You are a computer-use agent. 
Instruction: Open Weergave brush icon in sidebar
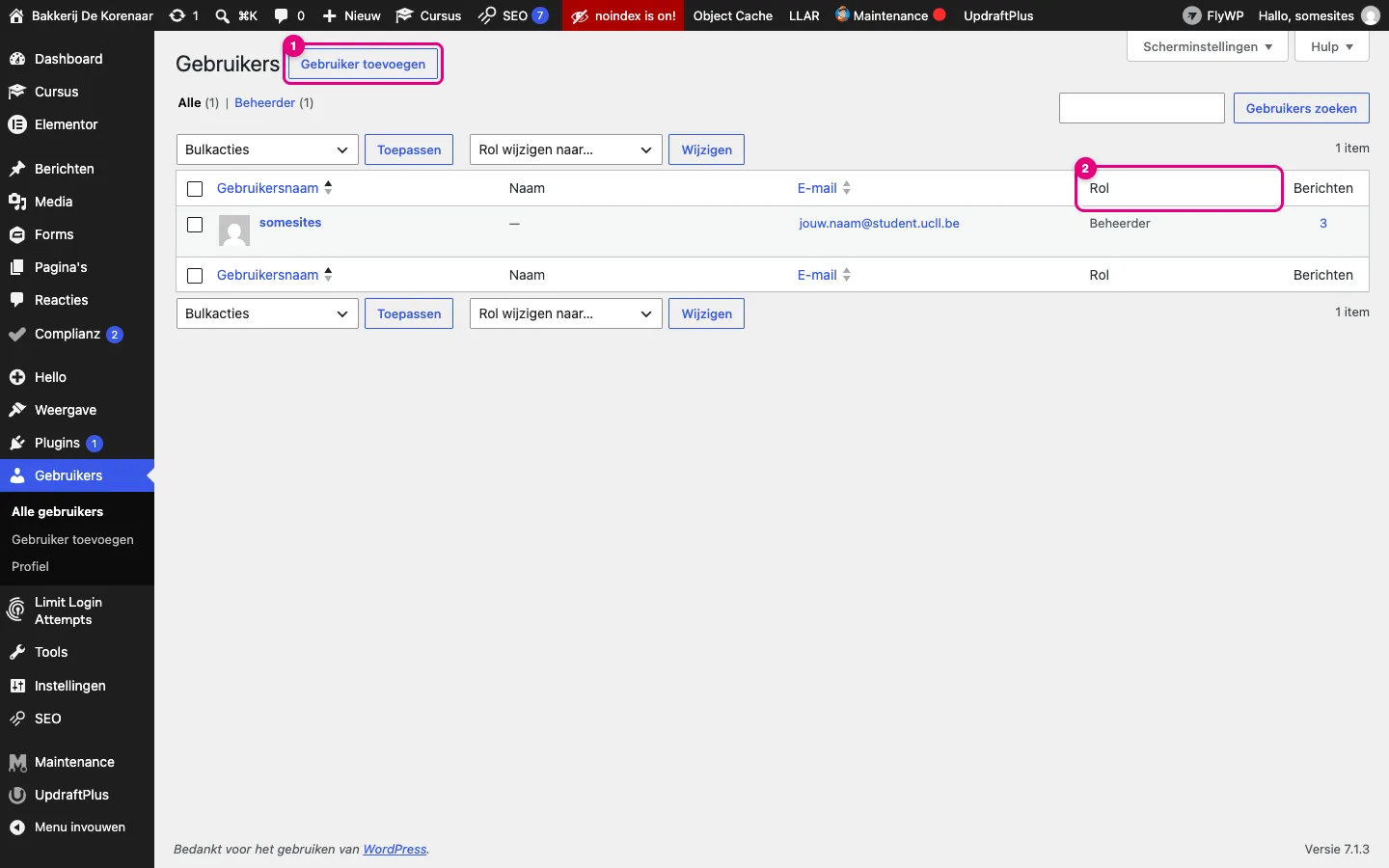17,410
